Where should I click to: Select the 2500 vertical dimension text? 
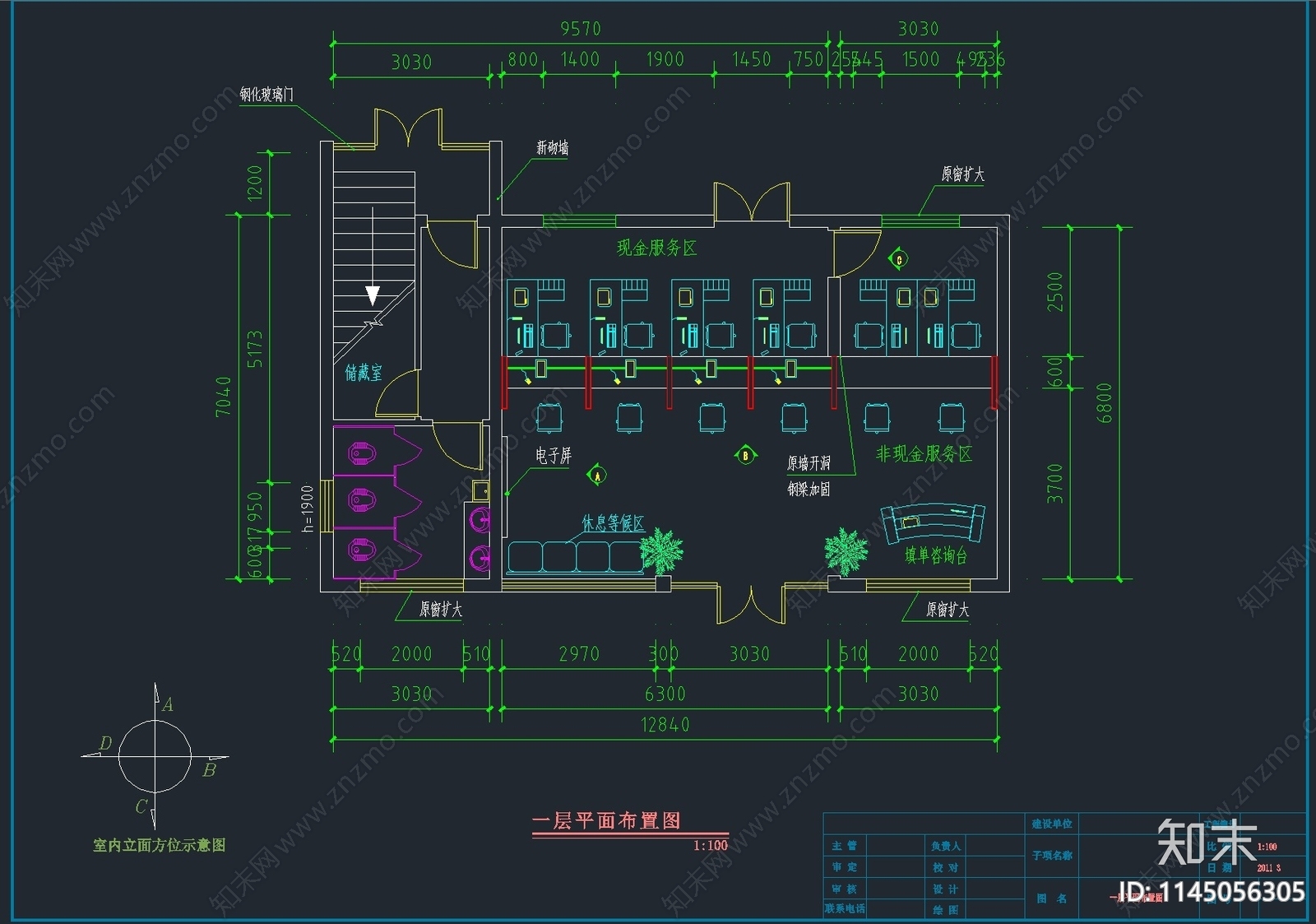[x=1055, y=292]
